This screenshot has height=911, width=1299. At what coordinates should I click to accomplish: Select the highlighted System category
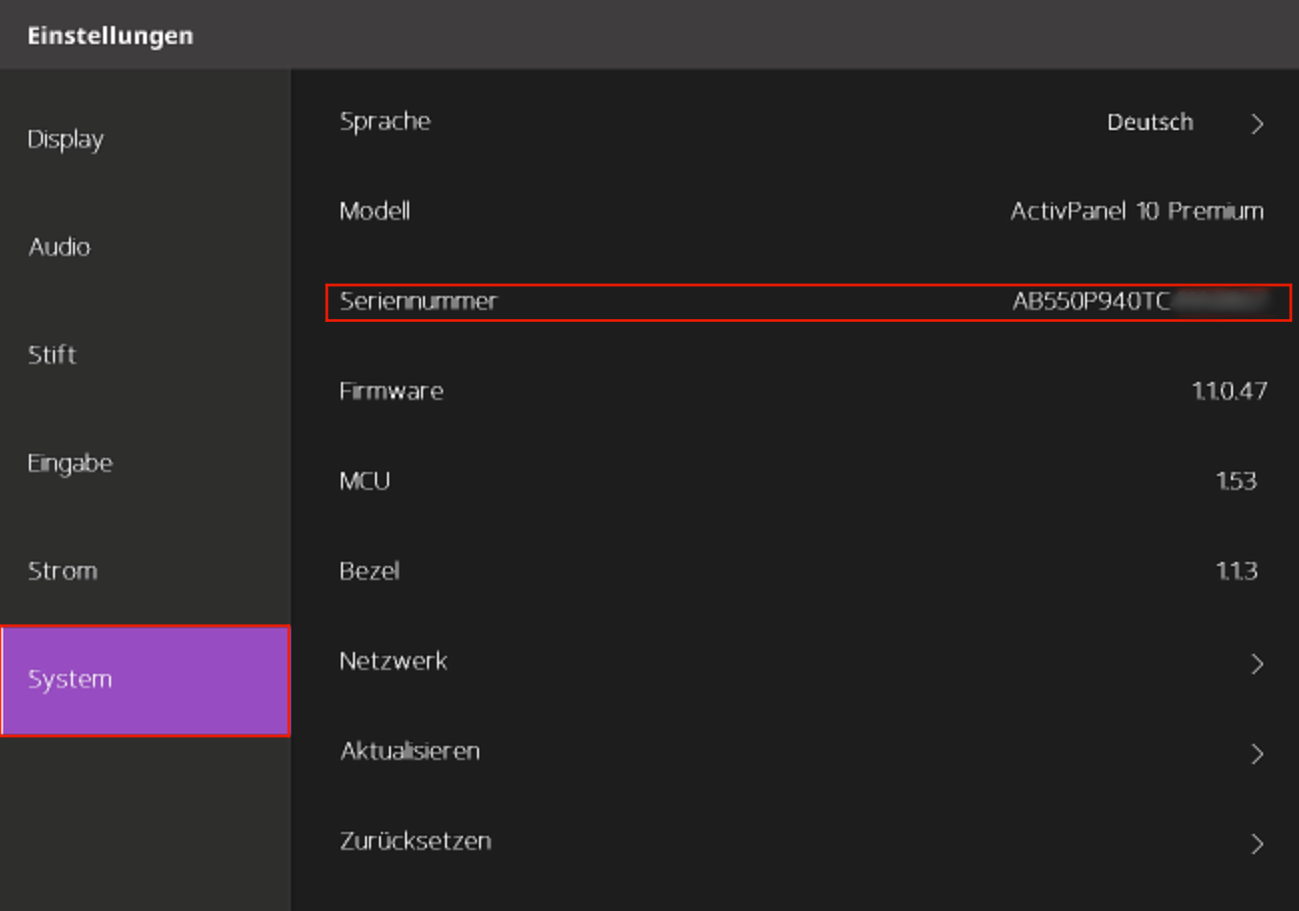coord(145,681)
